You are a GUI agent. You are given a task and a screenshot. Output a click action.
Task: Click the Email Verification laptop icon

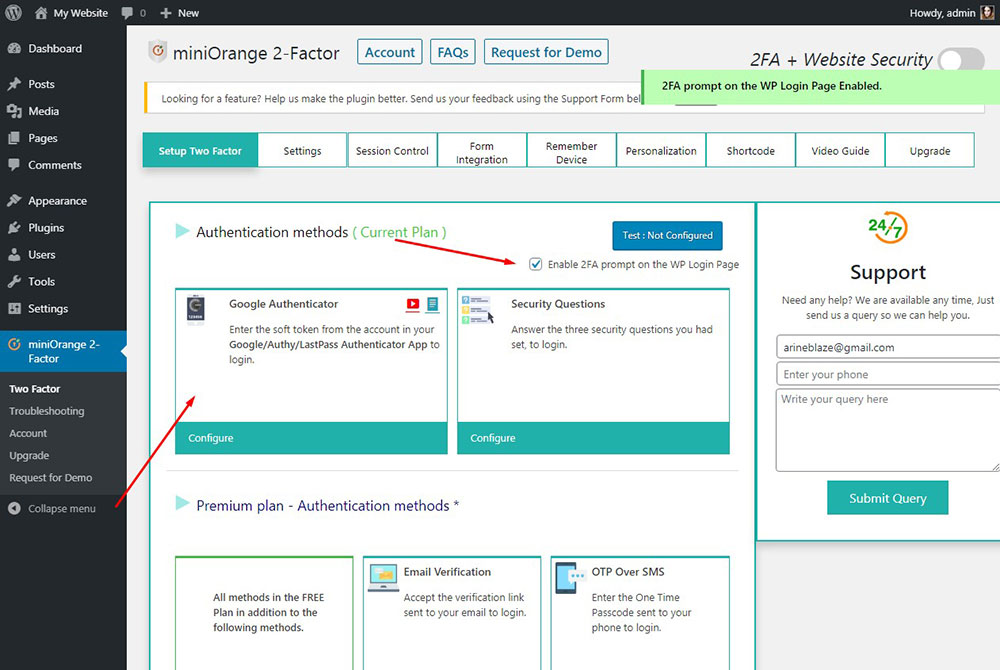pos(383,577)
